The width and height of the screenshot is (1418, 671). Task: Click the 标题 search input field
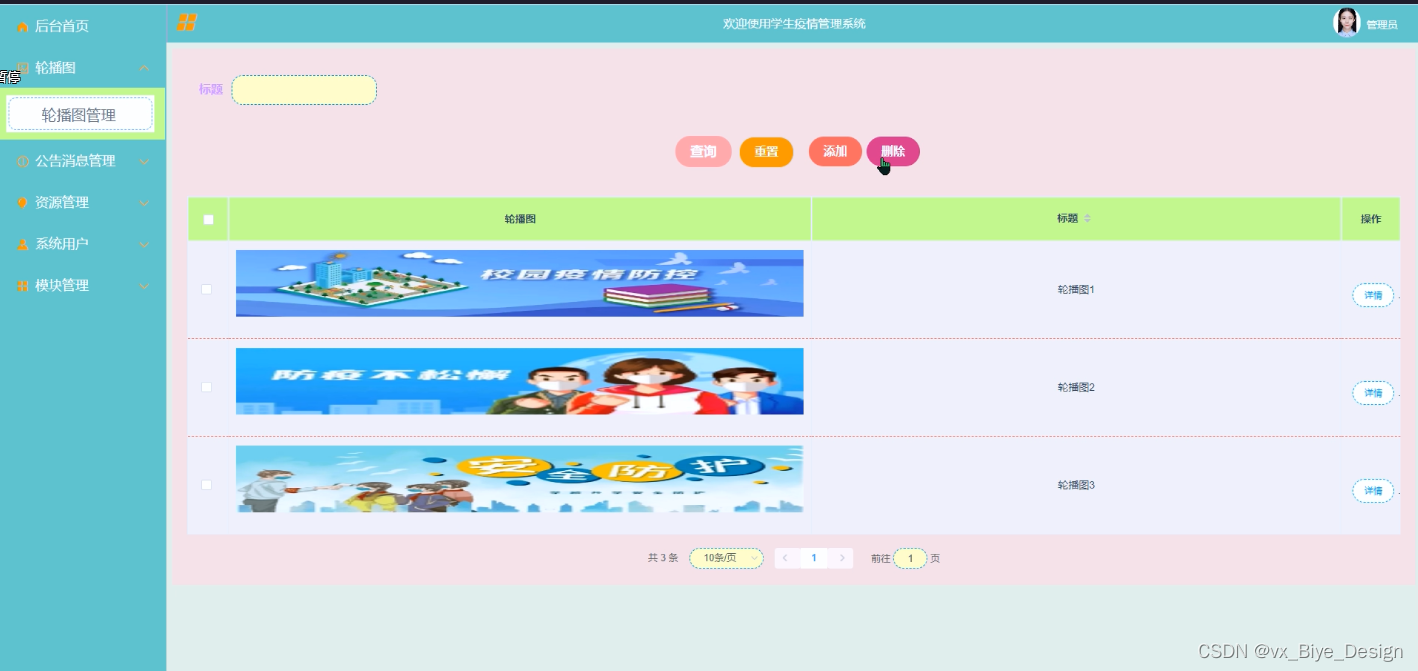tap(304, 90)
